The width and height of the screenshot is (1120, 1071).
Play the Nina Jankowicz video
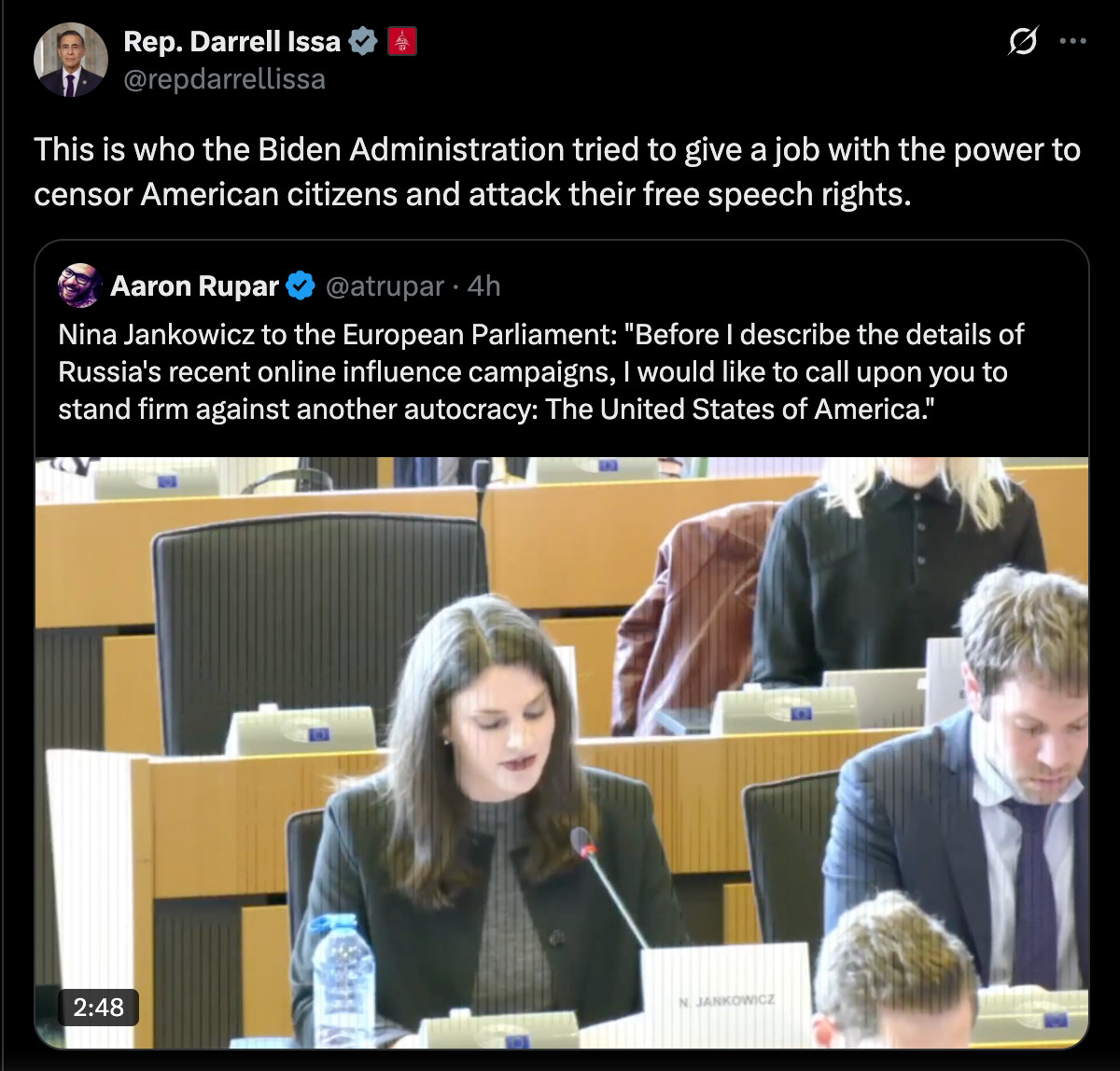click(x=562, y=753)
